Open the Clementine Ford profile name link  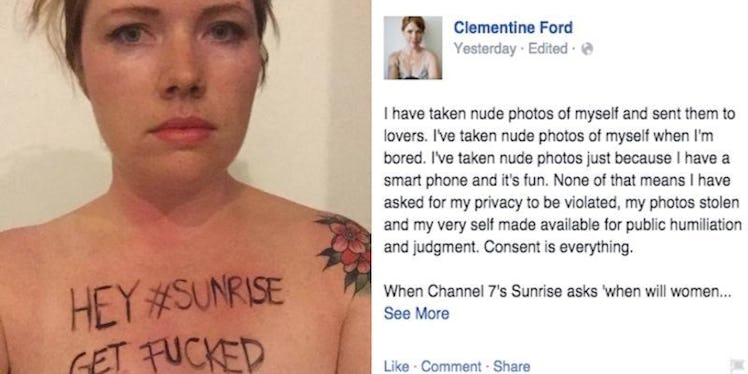tap(513, 28)
